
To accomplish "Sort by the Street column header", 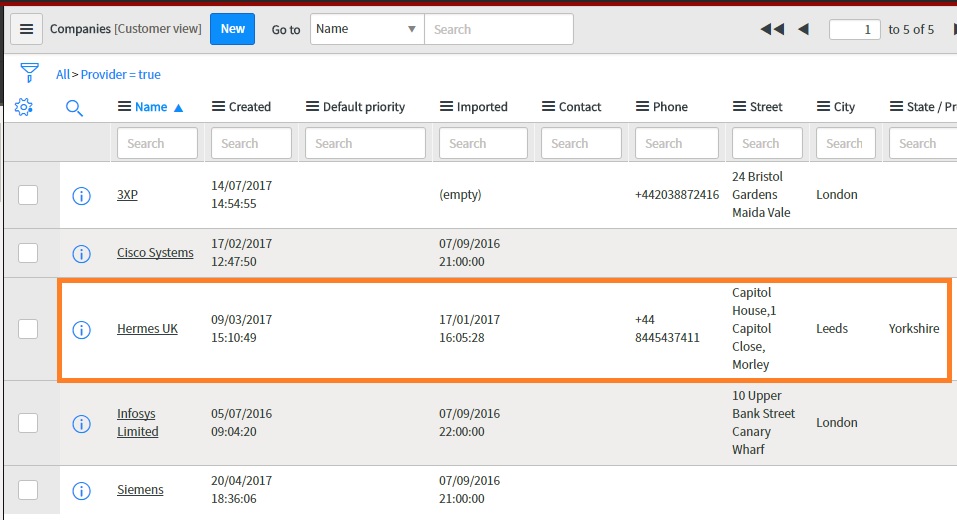I will click(766, 107).
